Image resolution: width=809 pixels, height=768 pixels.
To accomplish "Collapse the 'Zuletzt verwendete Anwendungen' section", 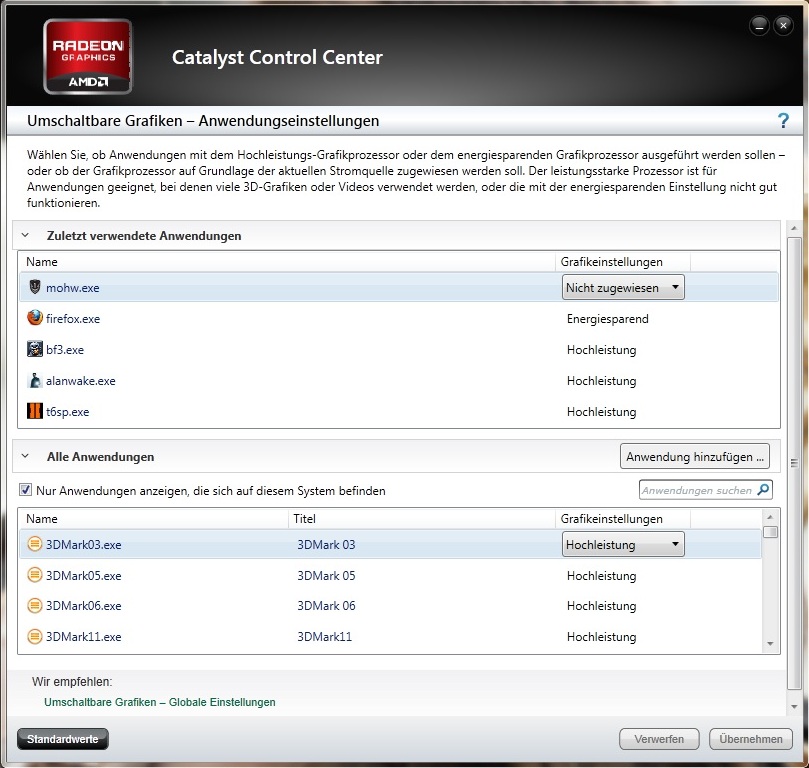I will click(x=25, y=236).
